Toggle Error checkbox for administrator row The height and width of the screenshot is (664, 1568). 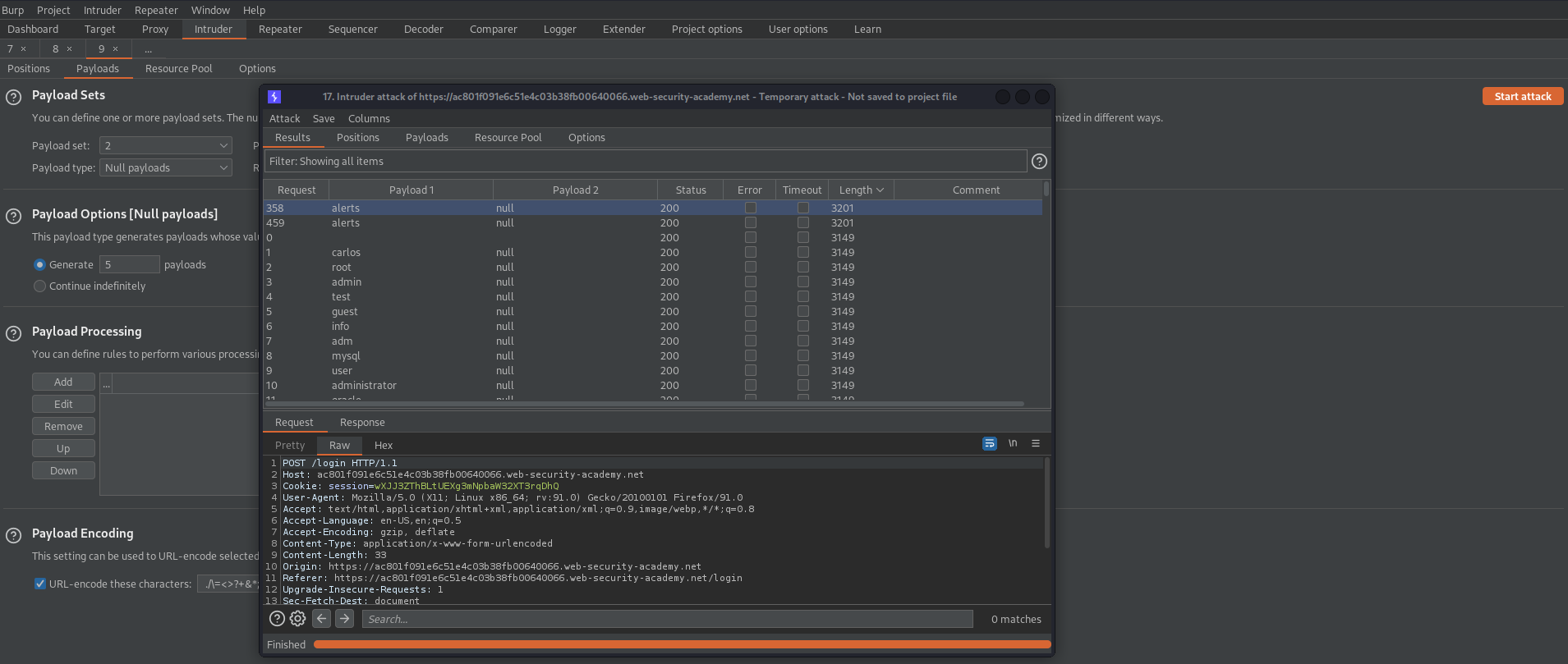pos(751,385)
